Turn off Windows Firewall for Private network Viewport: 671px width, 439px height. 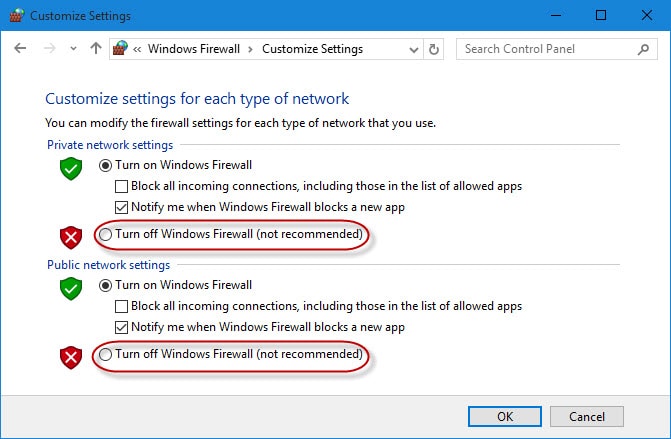point(106,234)
